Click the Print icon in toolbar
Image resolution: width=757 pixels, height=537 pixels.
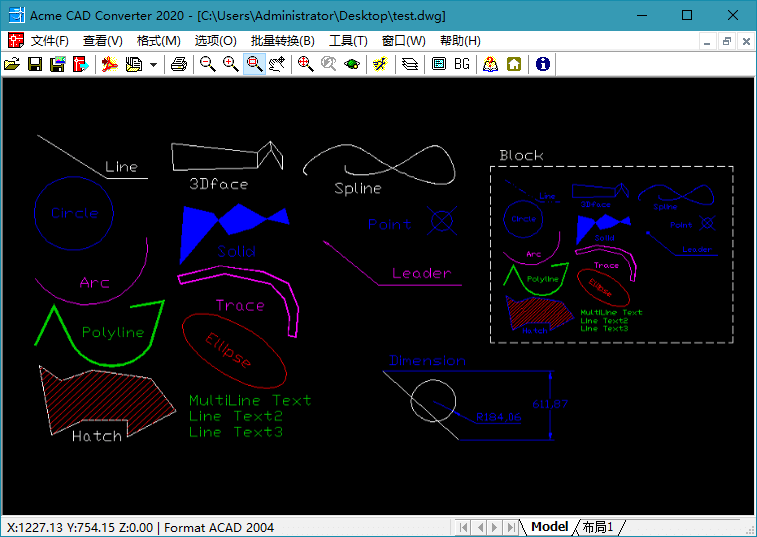[178, 64]
